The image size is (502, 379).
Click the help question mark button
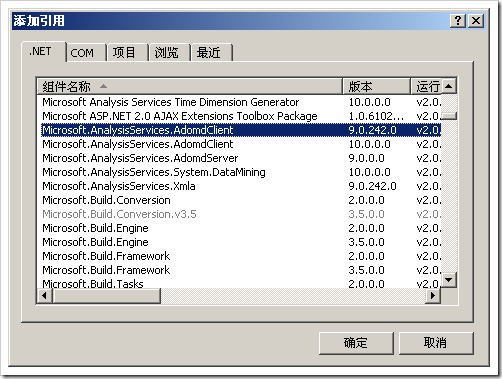point(458,21)
